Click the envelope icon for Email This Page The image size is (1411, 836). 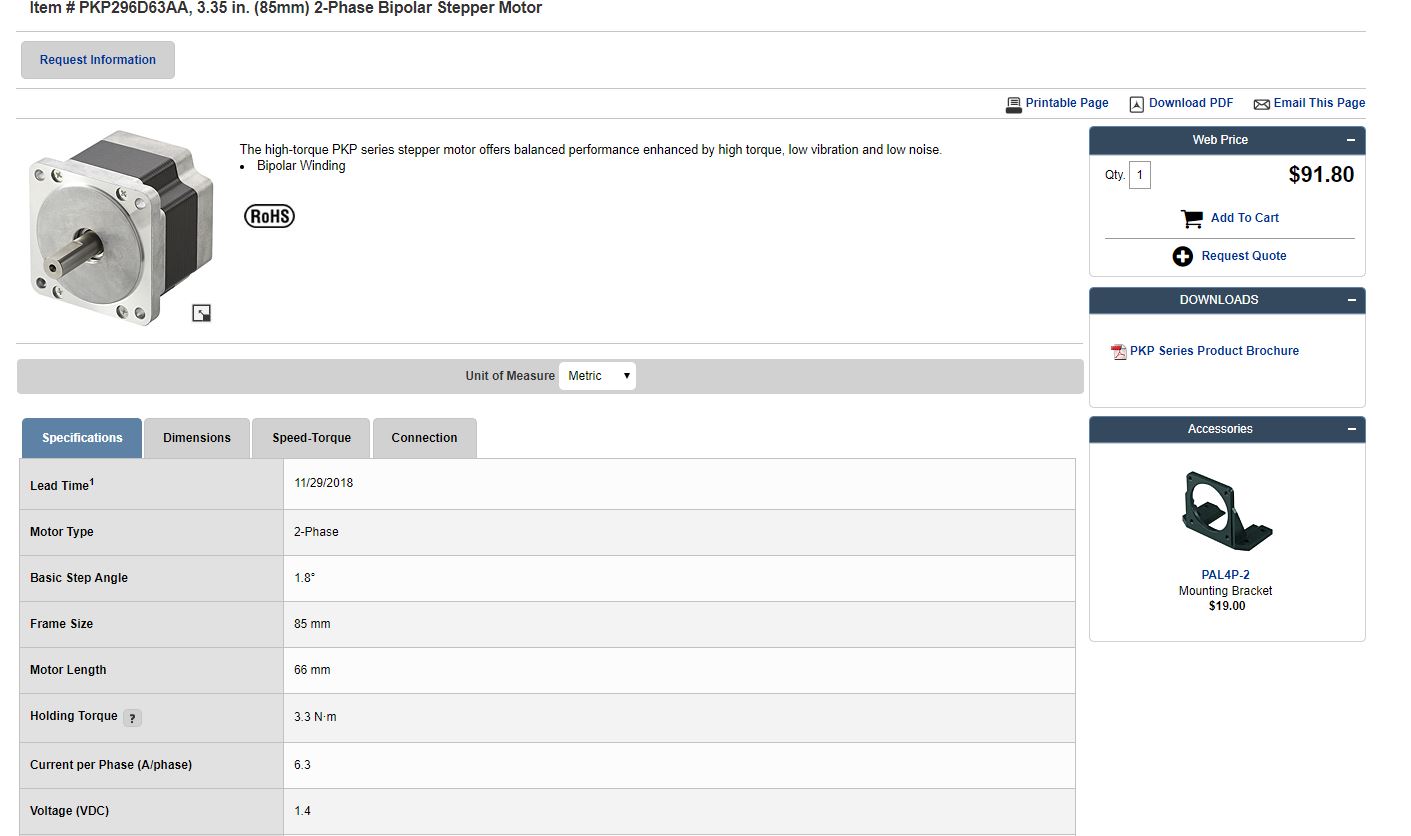pos(1261,104)
